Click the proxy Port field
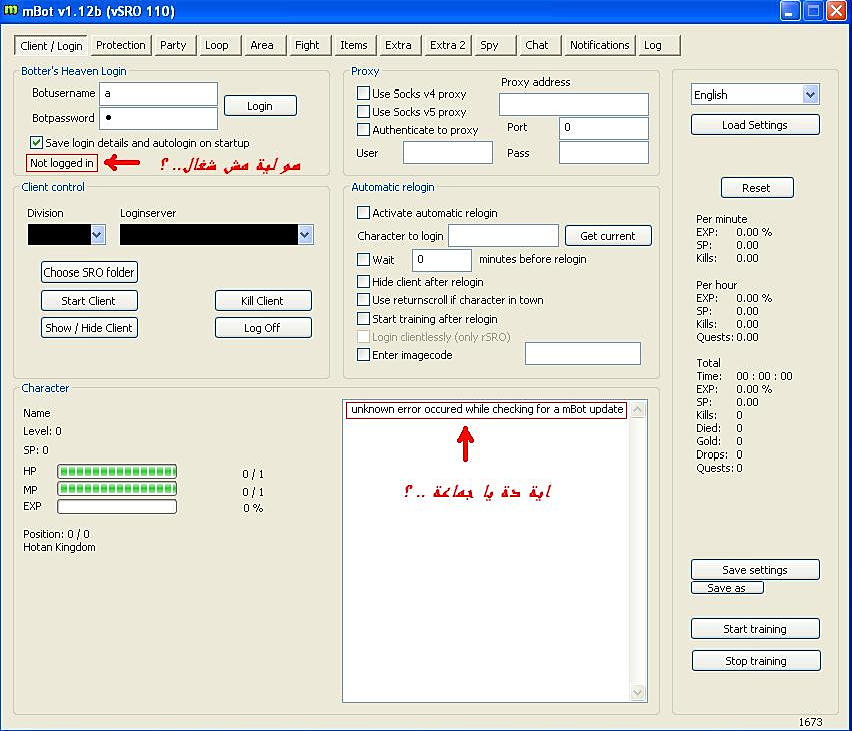The width and height of the screenshot is (852, 731). point(604,128)
